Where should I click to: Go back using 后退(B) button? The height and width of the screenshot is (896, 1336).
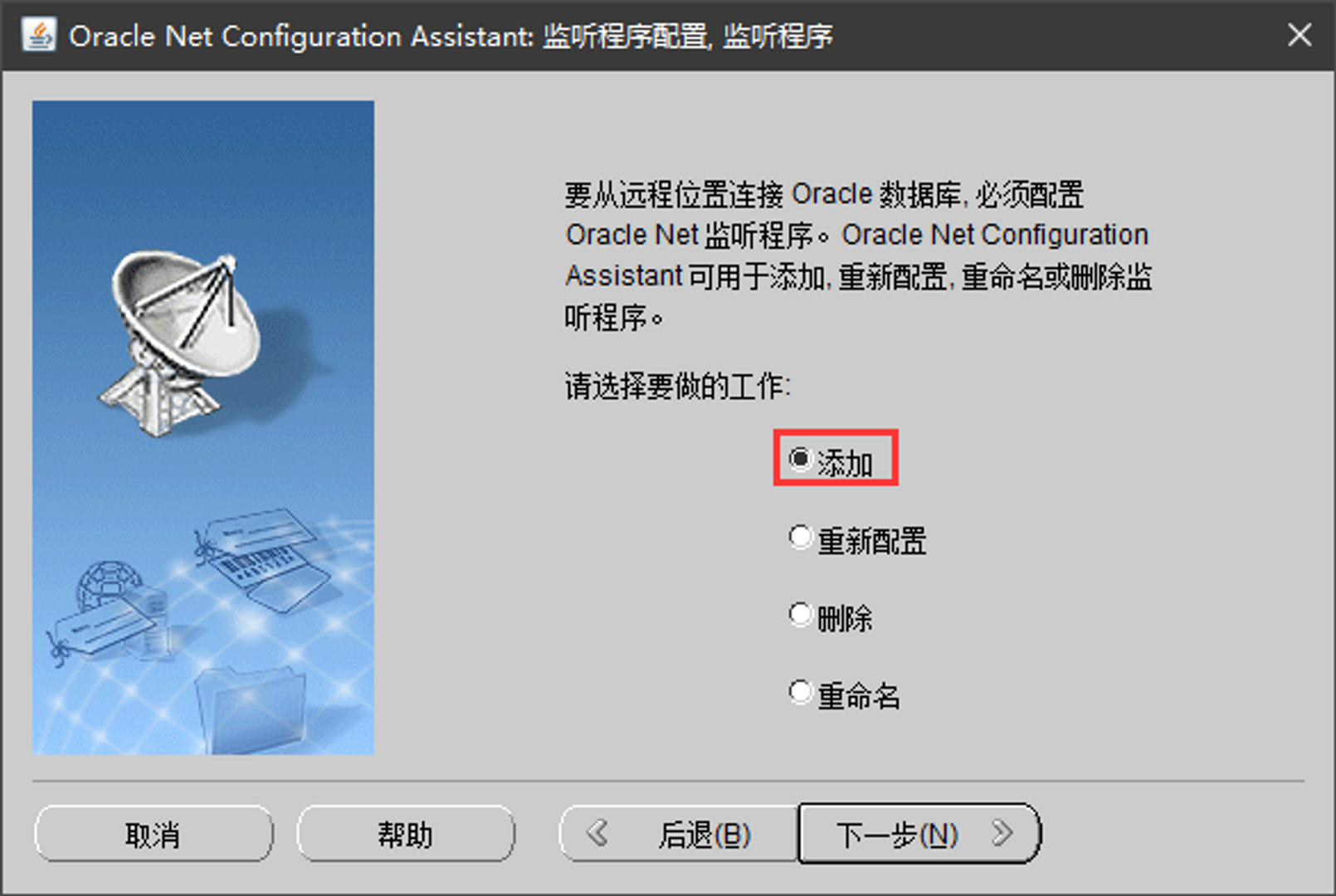(x=679, y=833)
